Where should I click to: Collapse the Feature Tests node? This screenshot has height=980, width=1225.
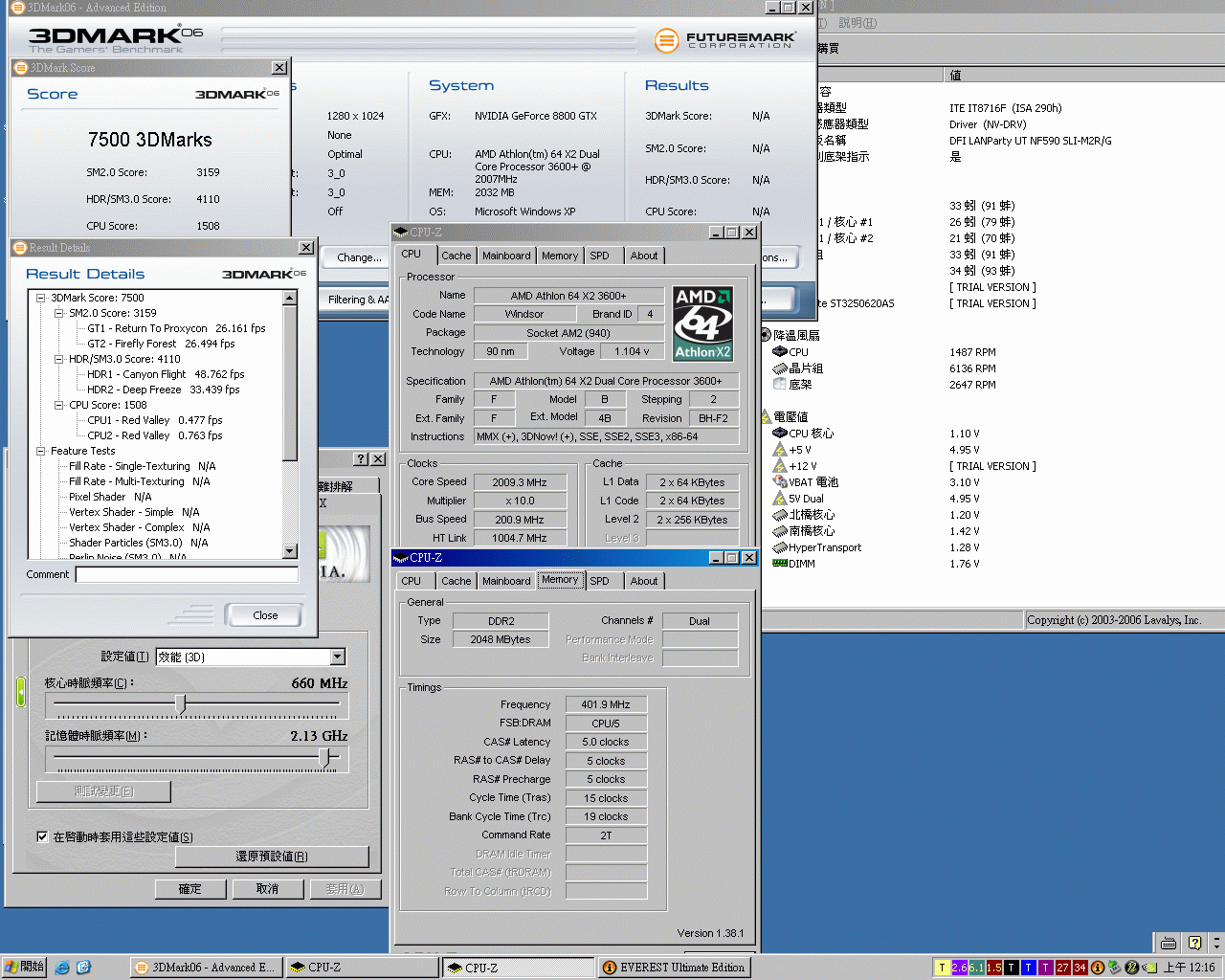pyautogui.click(x=40, y=451)
